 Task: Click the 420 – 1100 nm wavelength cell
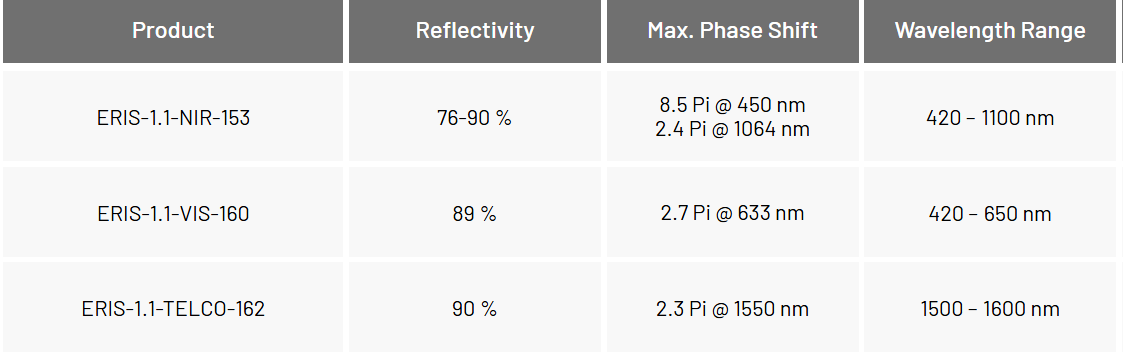[990, 116]
